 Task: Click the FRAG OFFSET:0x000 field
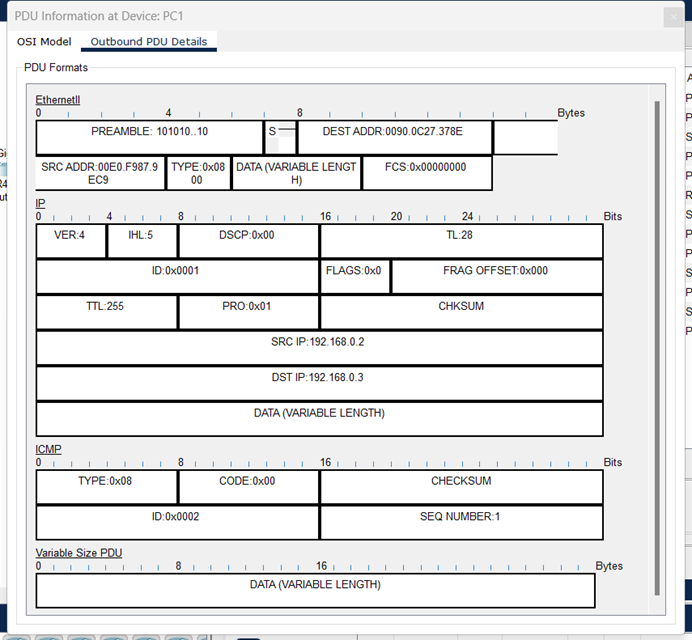[x=497, y=277]
